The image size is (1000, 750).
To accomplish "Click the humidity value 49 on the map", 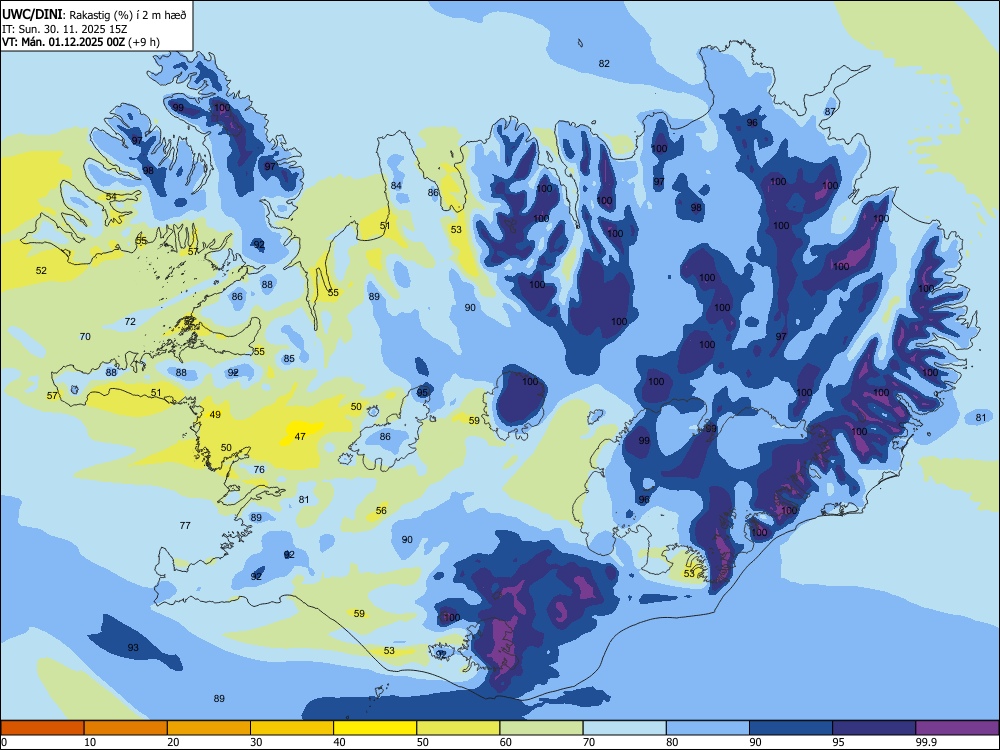I will click(216, 415).
